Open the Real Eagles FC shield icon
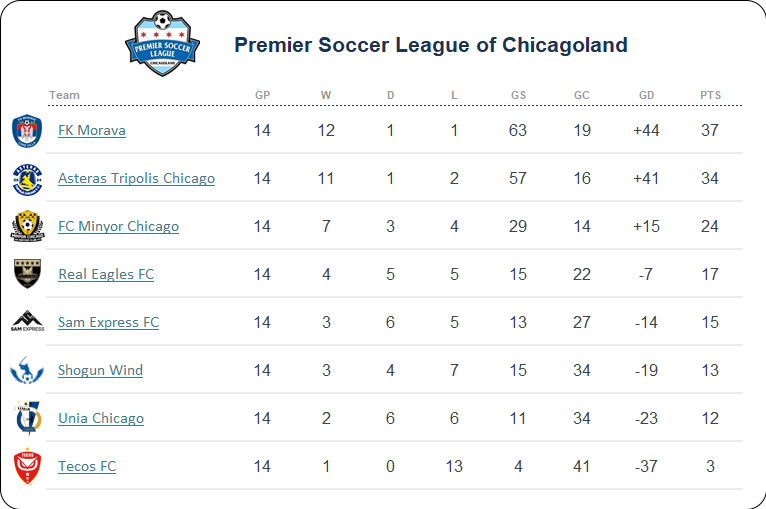766x509 pixels. pos(27,274)
